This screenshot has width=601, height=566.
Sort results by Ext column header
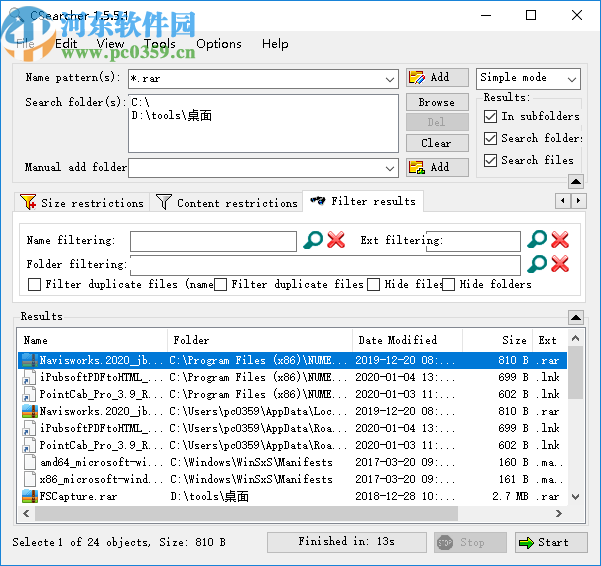(x=550, y=340)
